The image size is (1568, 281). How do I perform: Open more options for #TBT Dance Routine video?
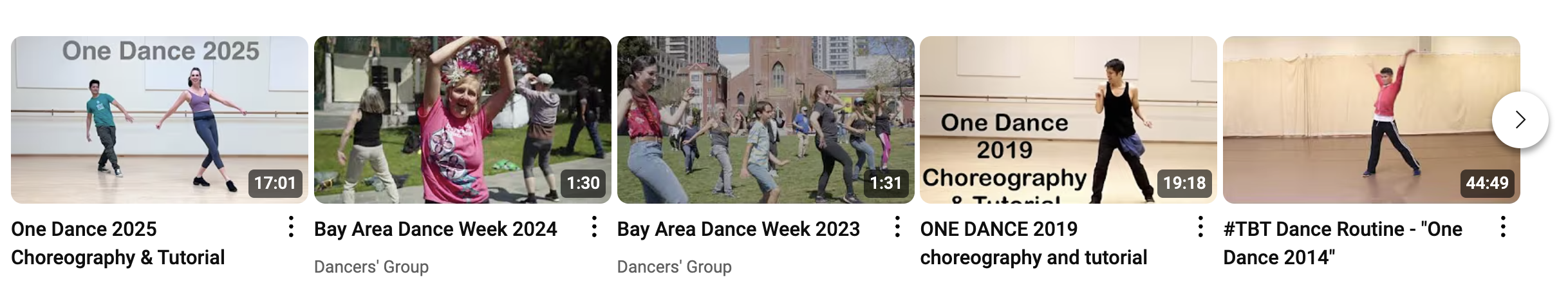(1503, 227)
